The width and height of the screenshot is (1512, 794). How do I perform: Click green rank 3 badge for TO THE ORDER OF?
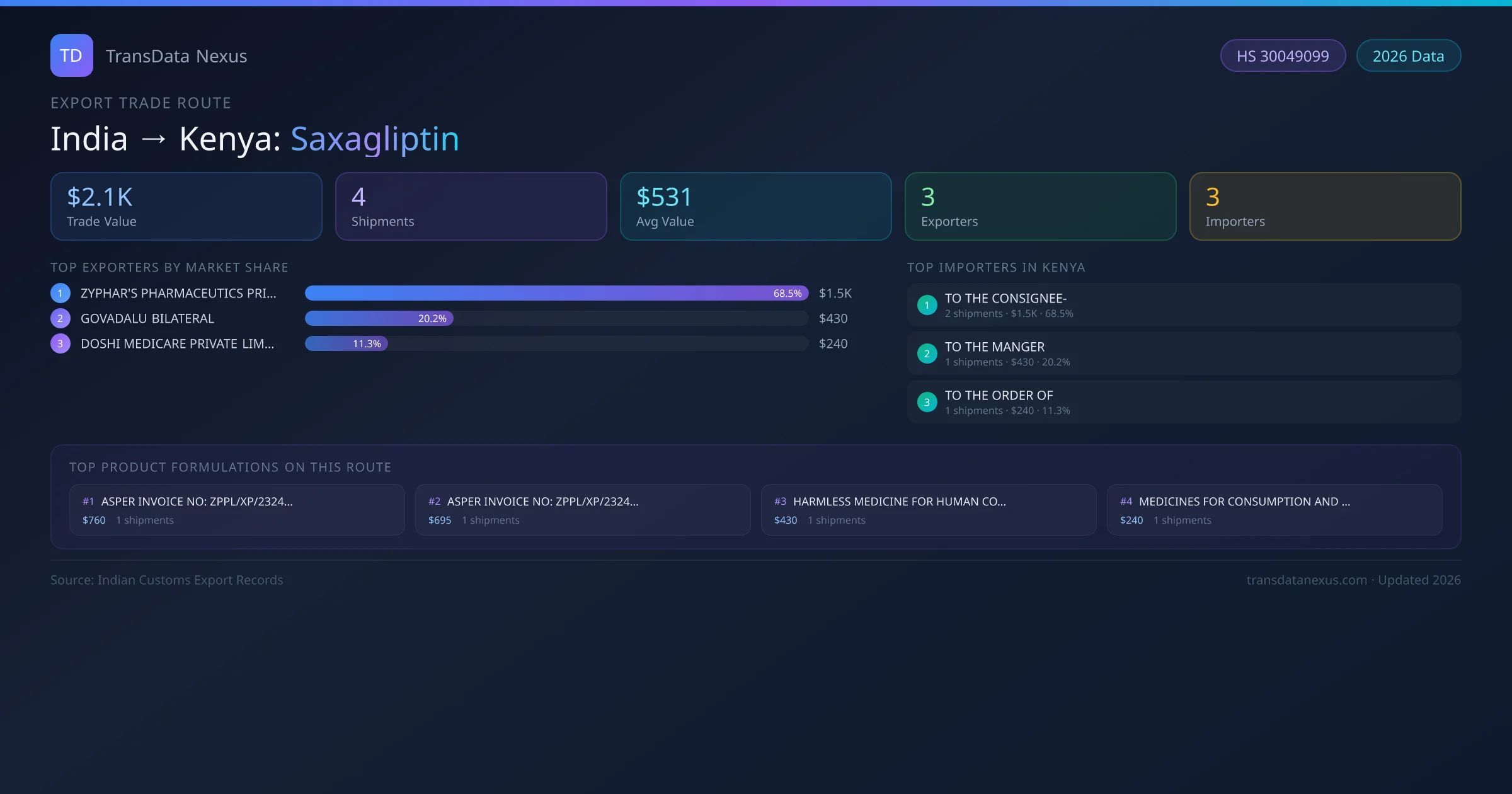coord(927,402)
